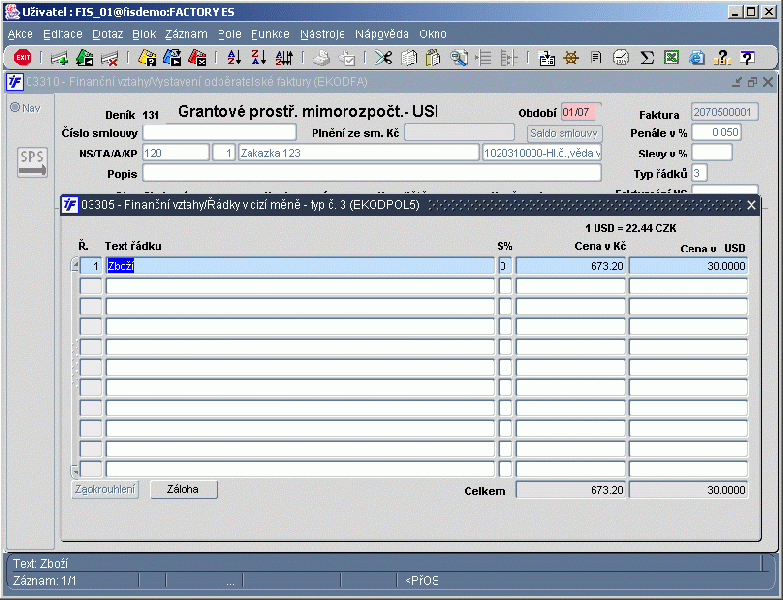This screenshot has width=783, height=600.
Task: Click the Zakazka 123 field
Action: 359,153
